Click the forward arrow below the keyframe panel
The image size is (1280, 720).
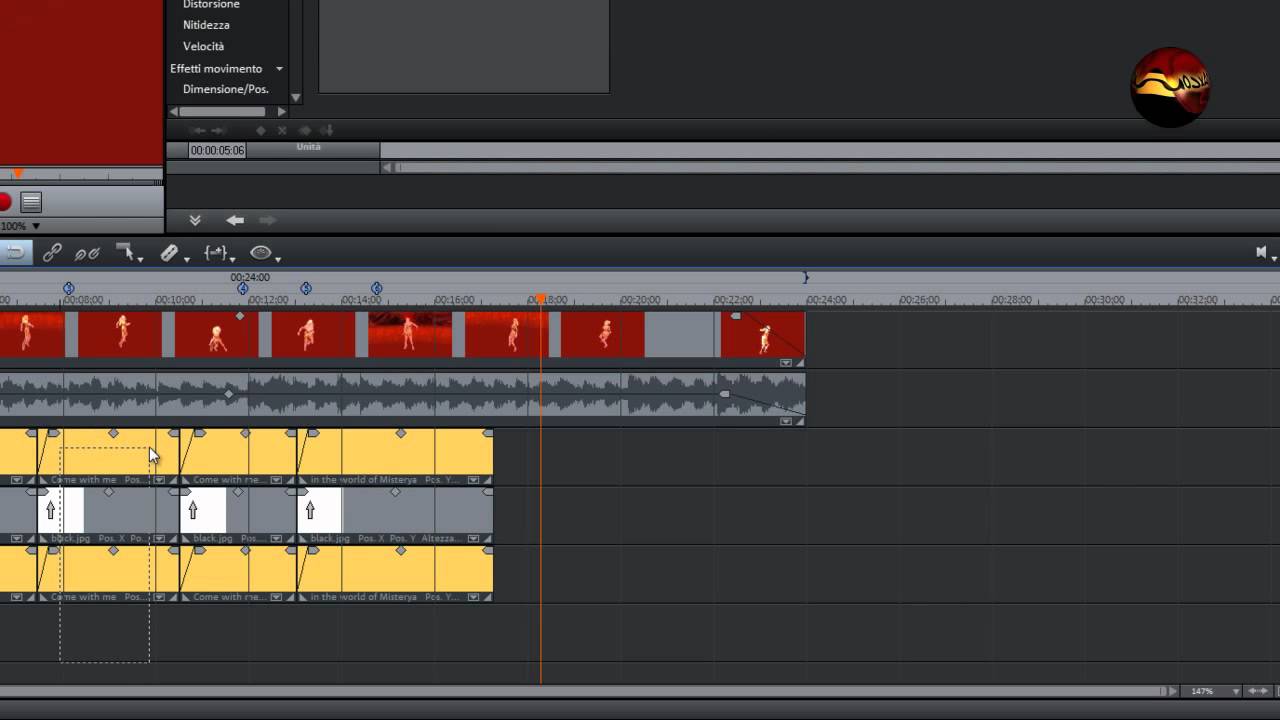(268, 220)
